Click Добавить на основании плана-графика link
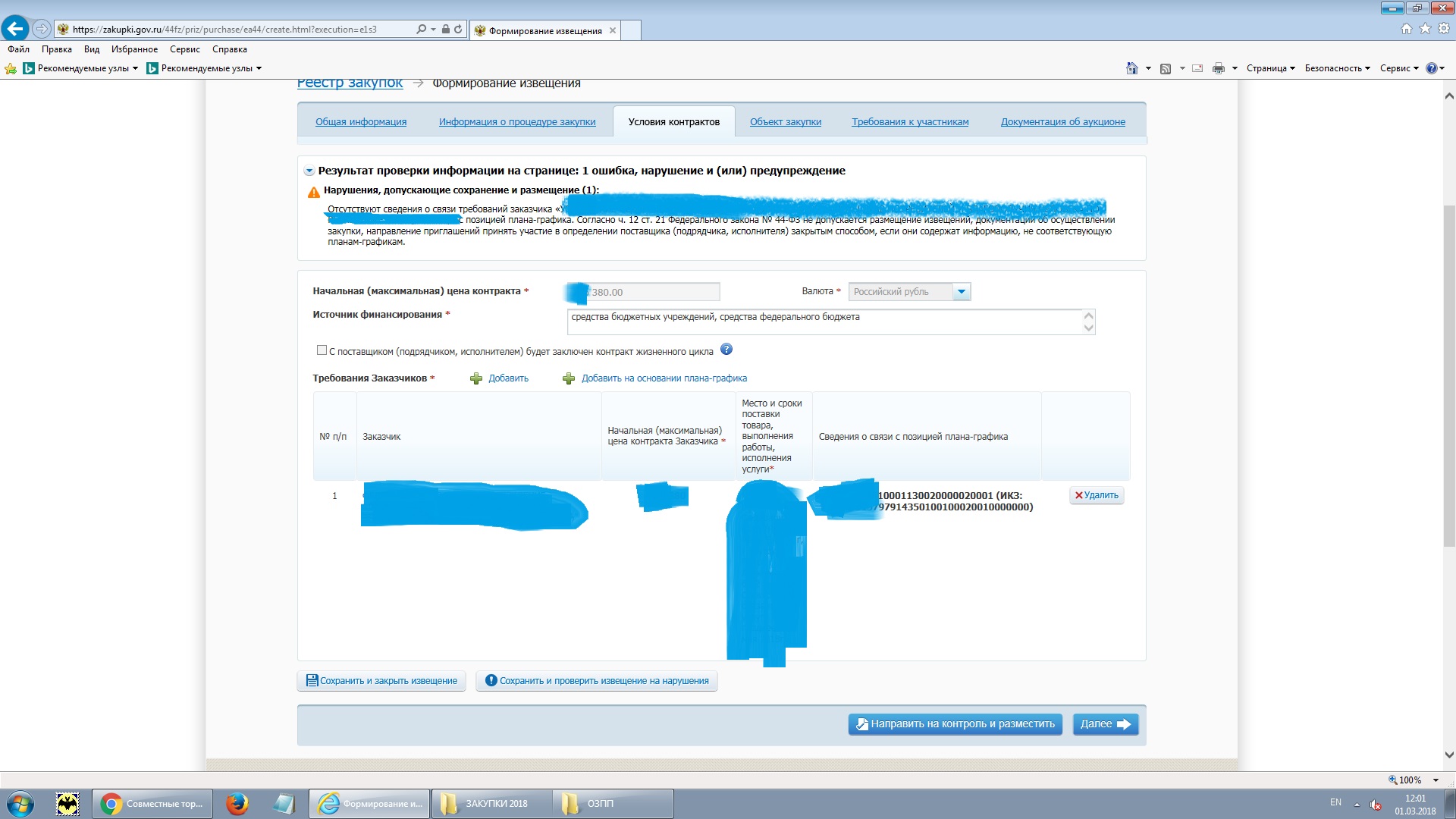The height and width of the screenshot is (819, 1456). [x=664, y=378]
